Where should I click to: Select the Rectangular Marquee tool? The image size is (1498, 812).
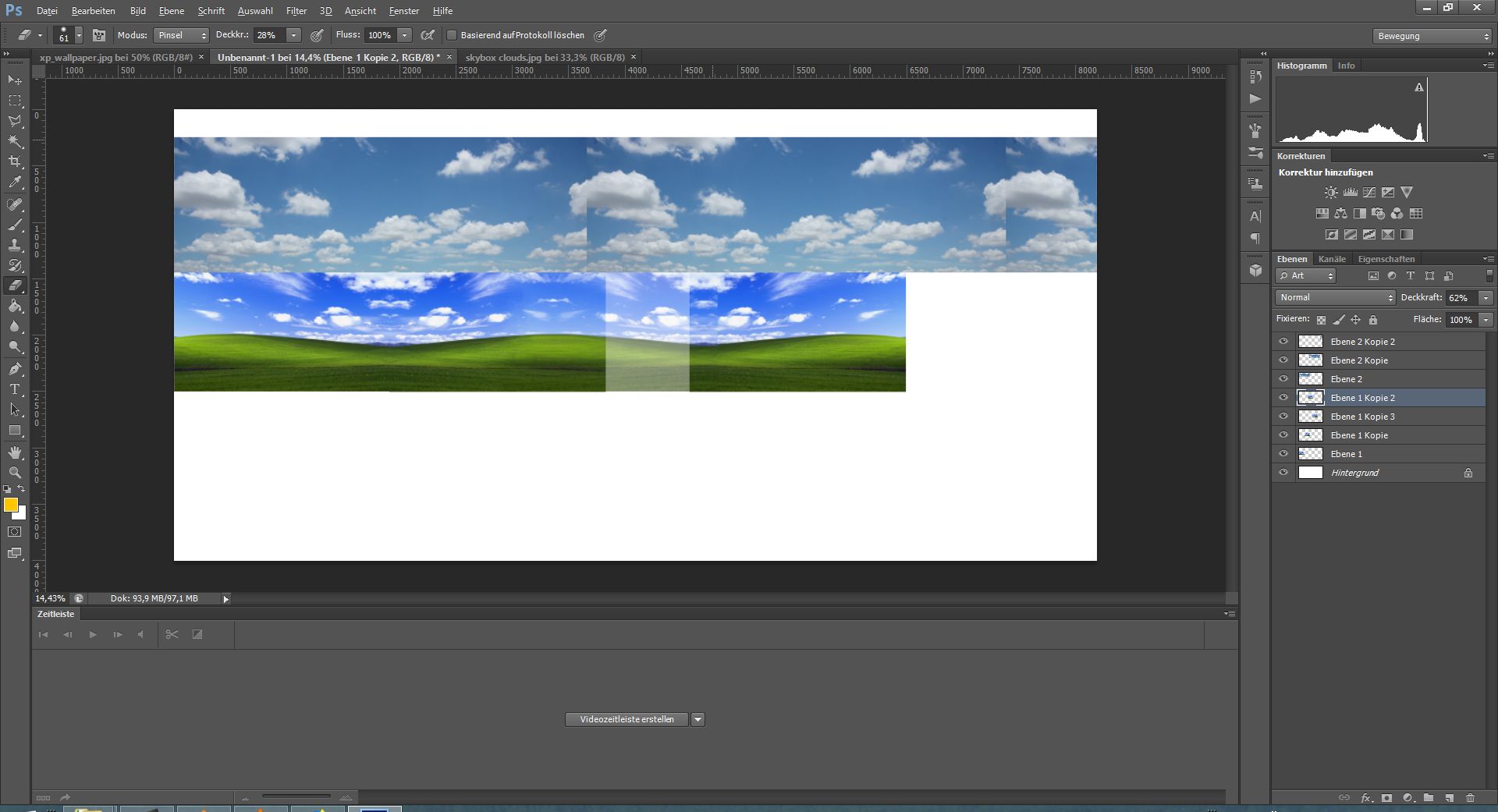coord(15,101)
